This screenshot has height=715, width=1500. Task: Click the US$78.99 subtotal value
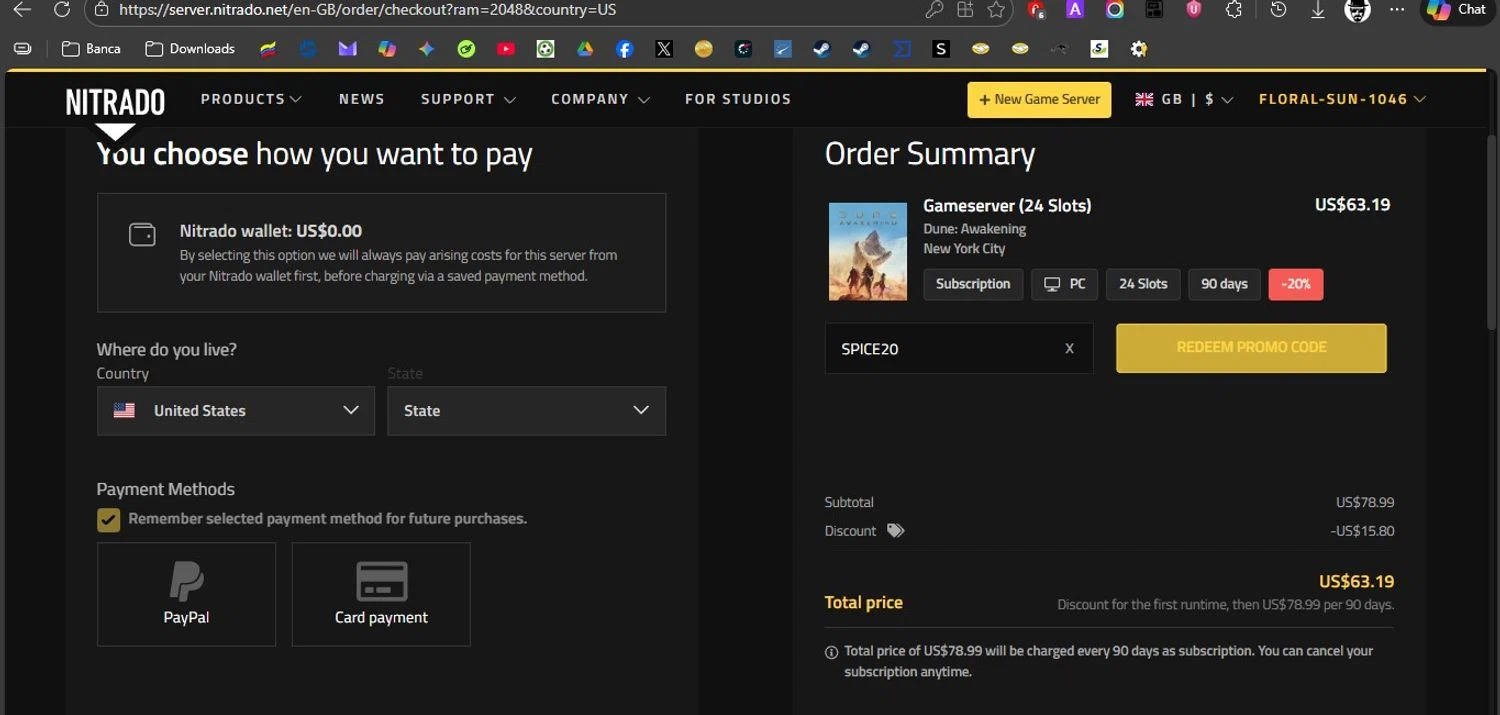click(1365, 502)
